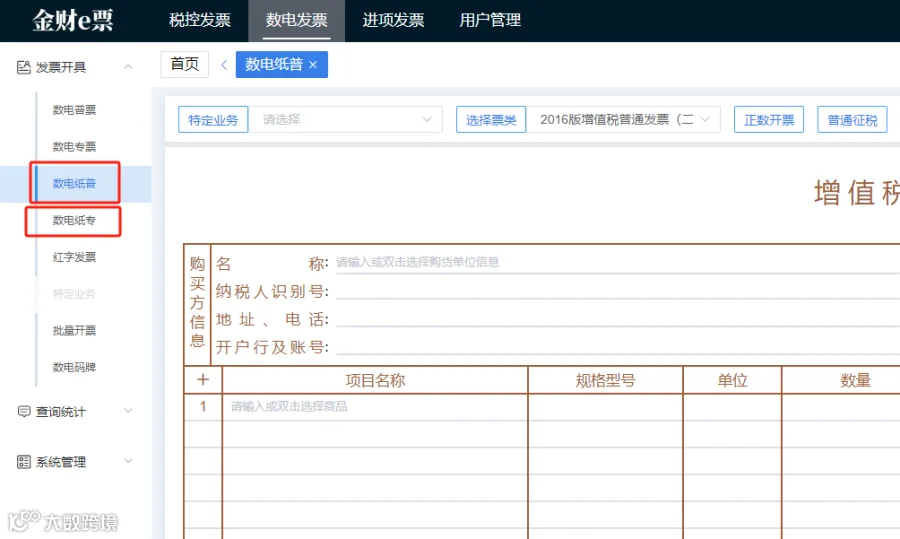
Task: Go to 用户管理 in top navigation
Action: (490, 20)
